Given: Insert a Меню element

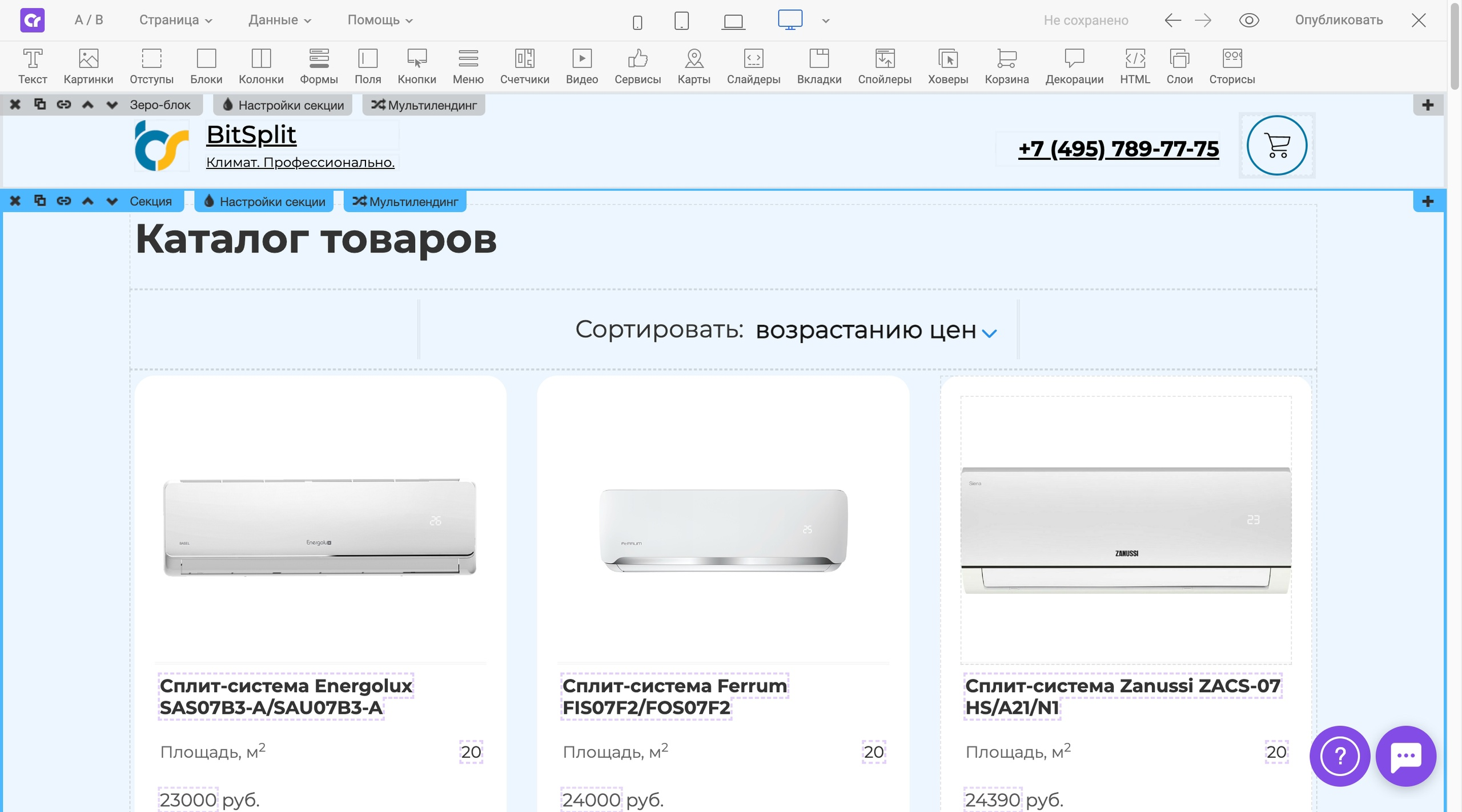Looking at the screenshot, I should click(x=468, y=66).
